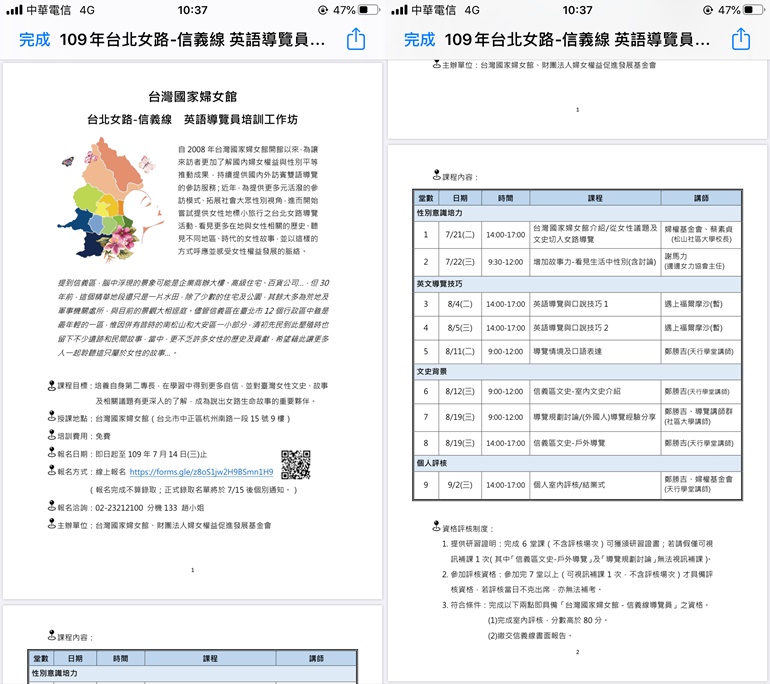
Task: Select the lecturer cell 謝馬力
Action: coord(701,262)
